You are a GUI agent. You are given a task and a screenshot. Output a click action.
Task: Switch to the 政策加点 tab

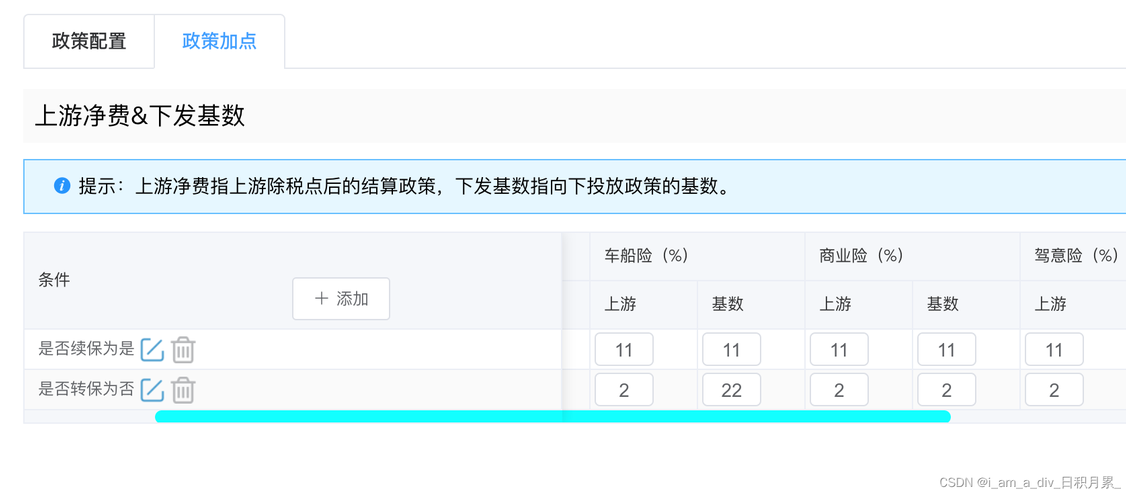coord(220,41)
